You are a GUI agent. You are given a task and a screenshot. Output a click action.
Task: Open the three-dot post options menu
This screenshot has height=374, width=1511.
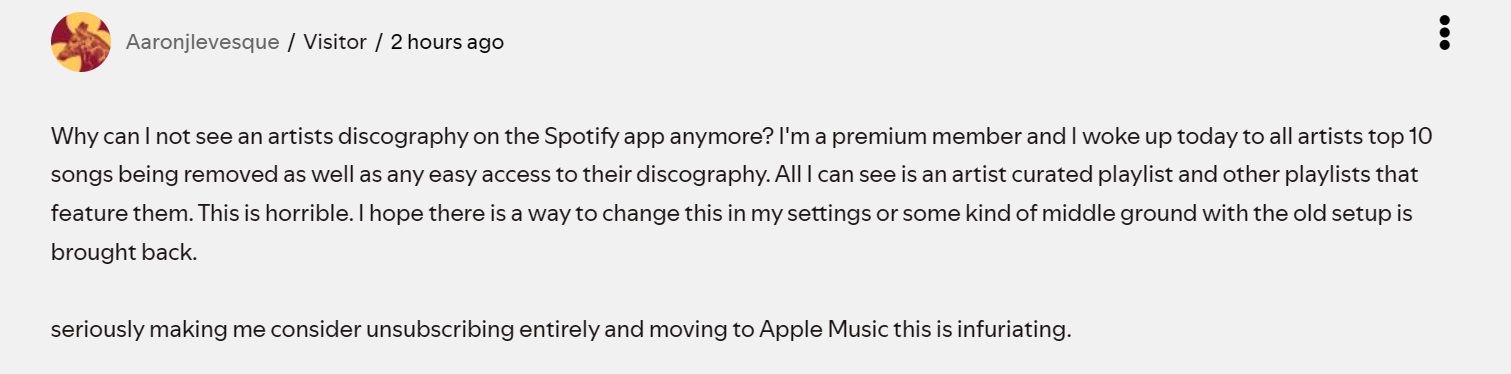coord(1444,33)
